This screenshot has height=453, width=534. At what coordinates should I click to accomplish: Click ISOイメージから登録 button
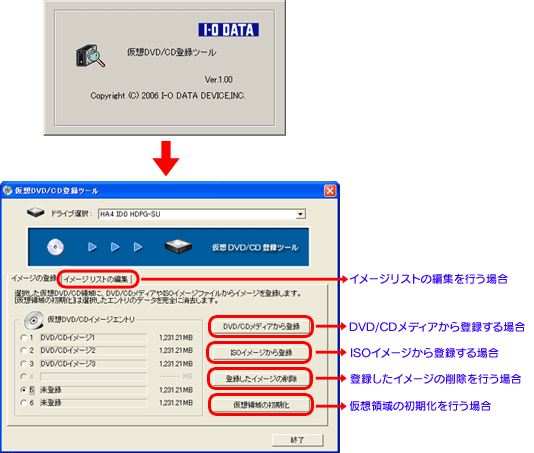261,353
